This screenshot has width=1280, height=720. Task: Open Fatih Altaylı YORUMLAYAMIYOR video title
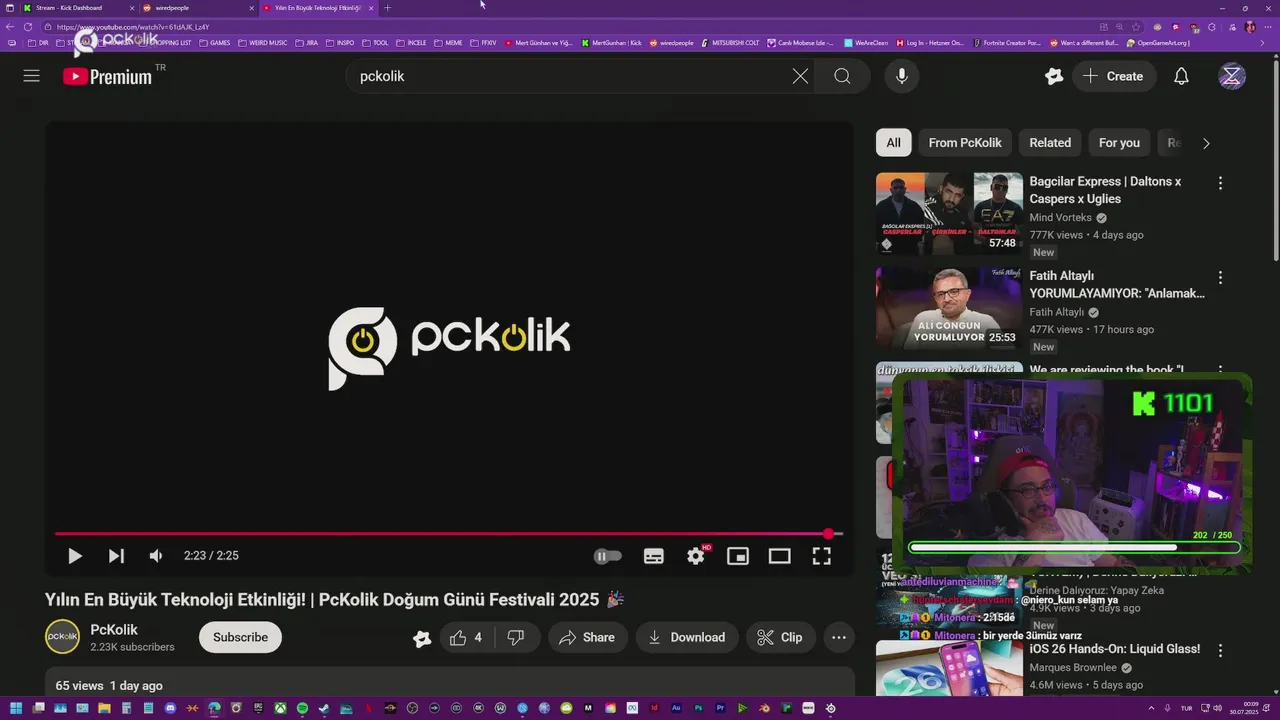point(1117,284)
